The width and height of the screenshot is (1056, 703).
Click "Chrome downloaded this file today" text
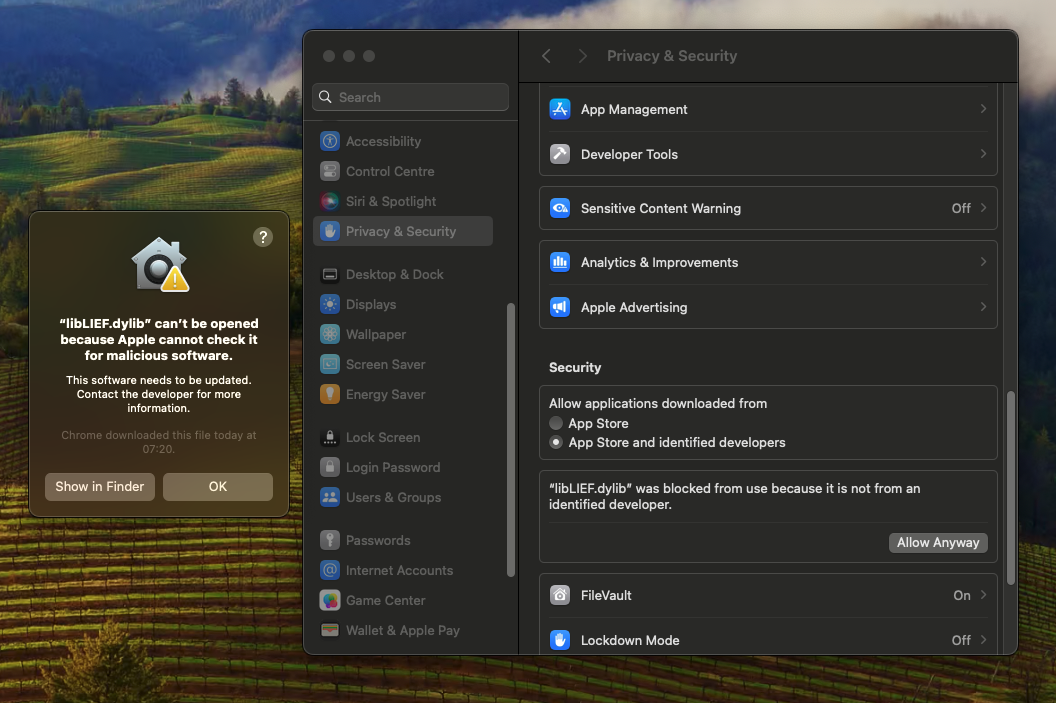(x=159, y=442)
